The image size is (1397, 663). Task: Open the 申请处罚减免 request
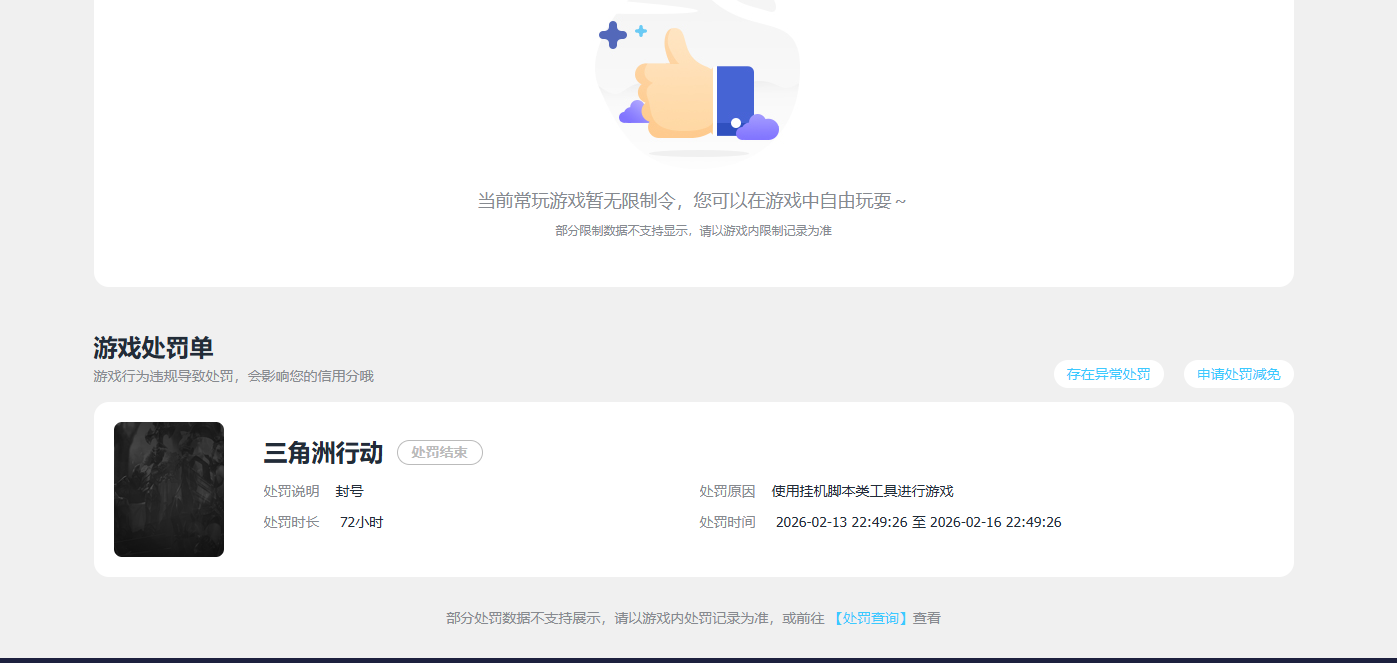tap(1239, 374)
